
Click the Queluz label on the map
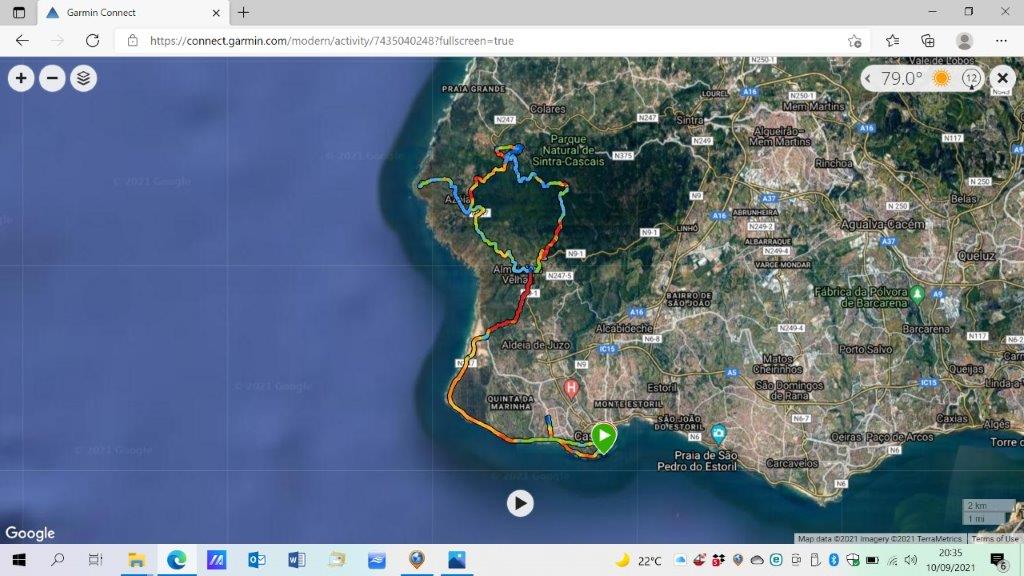point(976,256)
